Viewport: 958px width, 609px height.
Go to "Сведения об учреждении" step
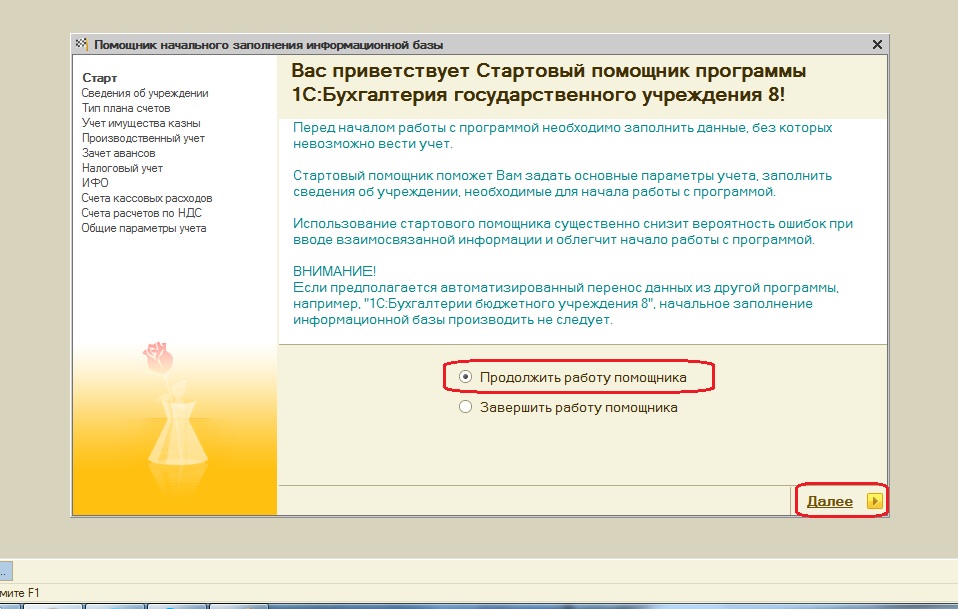click(145, 93)
